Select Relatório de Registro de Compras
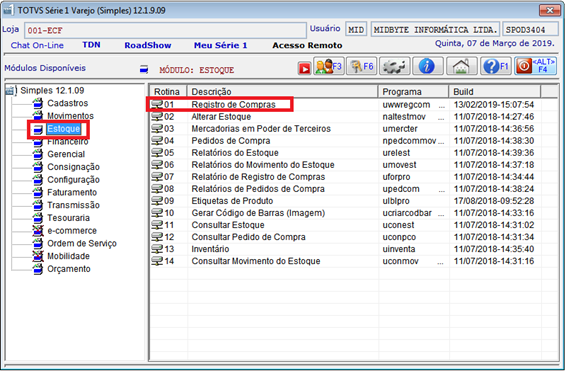Viewport: 566px width, 371px height. (x=258, y=177)
